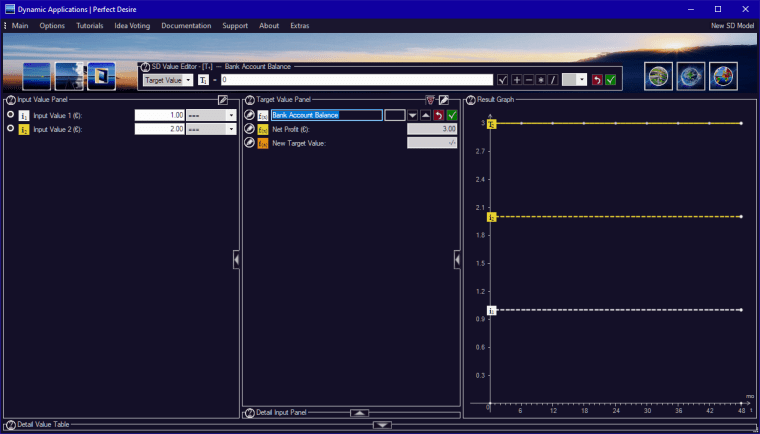Click the plus operator button in SD Value Editor
This screenshot has width=760, height=434.
click(517, 80)
